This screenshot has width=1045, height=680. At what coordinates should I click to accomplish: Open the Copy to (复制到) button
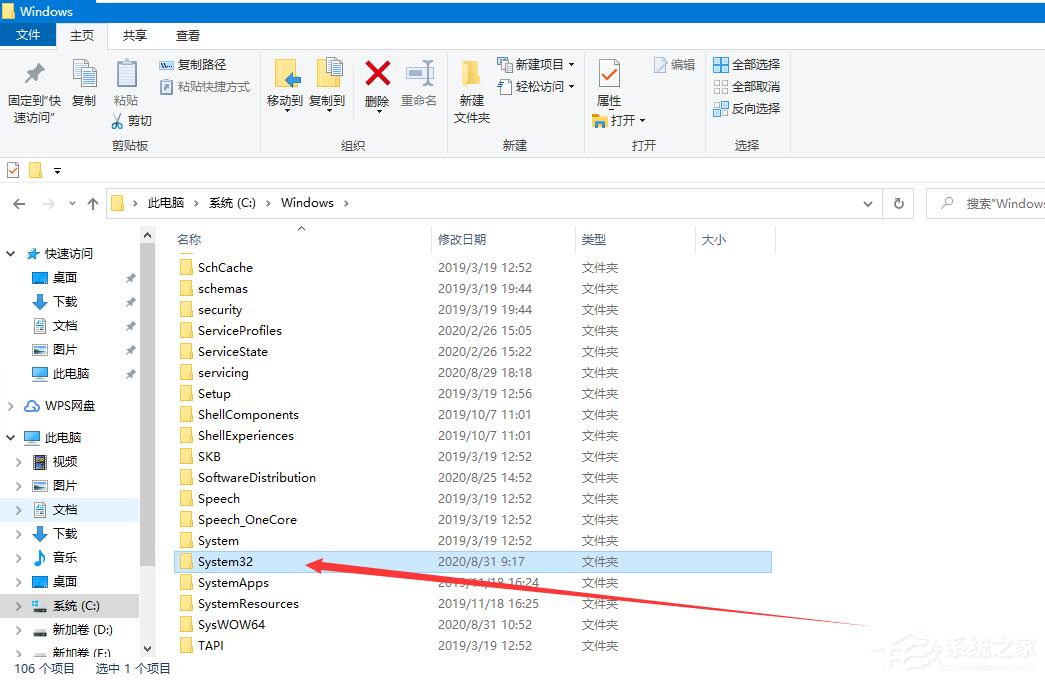click(x=327, y=84)
